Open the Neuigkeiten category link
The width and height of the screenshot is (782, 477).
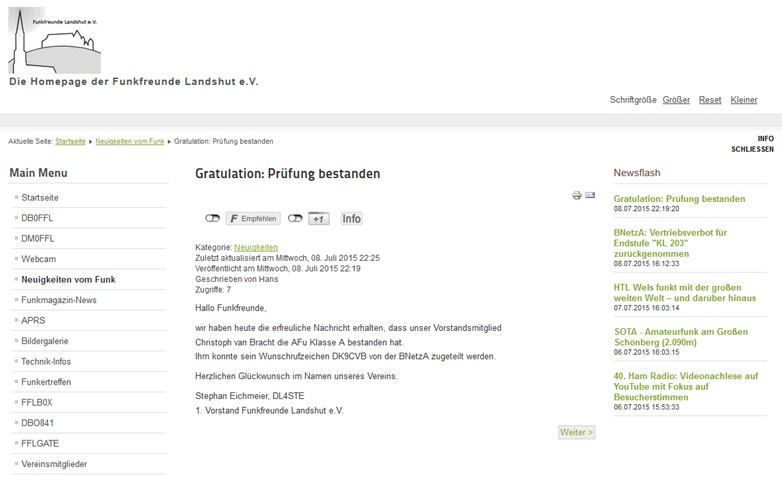pos(256,247)
